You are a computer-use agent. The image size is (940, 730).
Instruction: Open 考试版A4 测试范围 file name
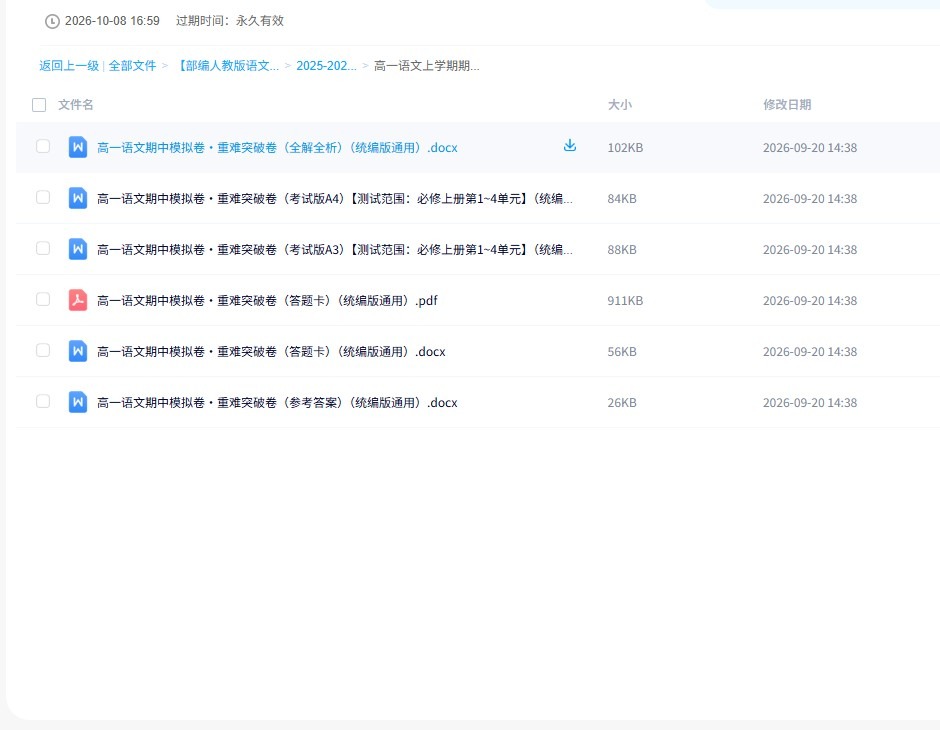coord(335,198)
